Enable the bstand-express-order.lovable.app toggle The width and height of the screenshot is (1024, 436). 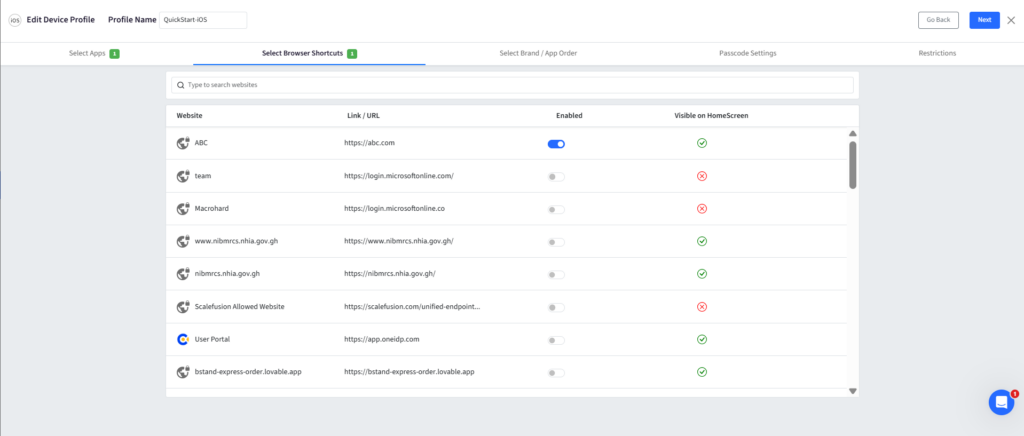pyautogui.click(x=556, y=373)
